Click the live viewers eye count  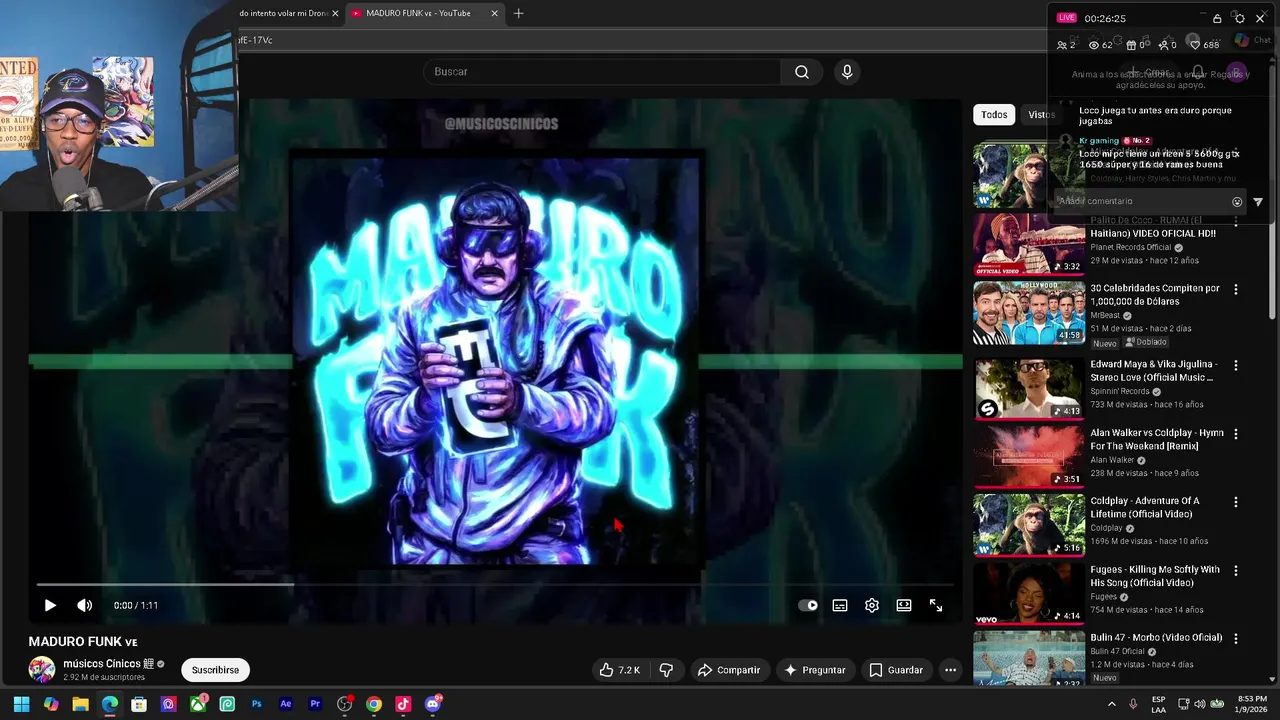click(x=1100, y=45)
